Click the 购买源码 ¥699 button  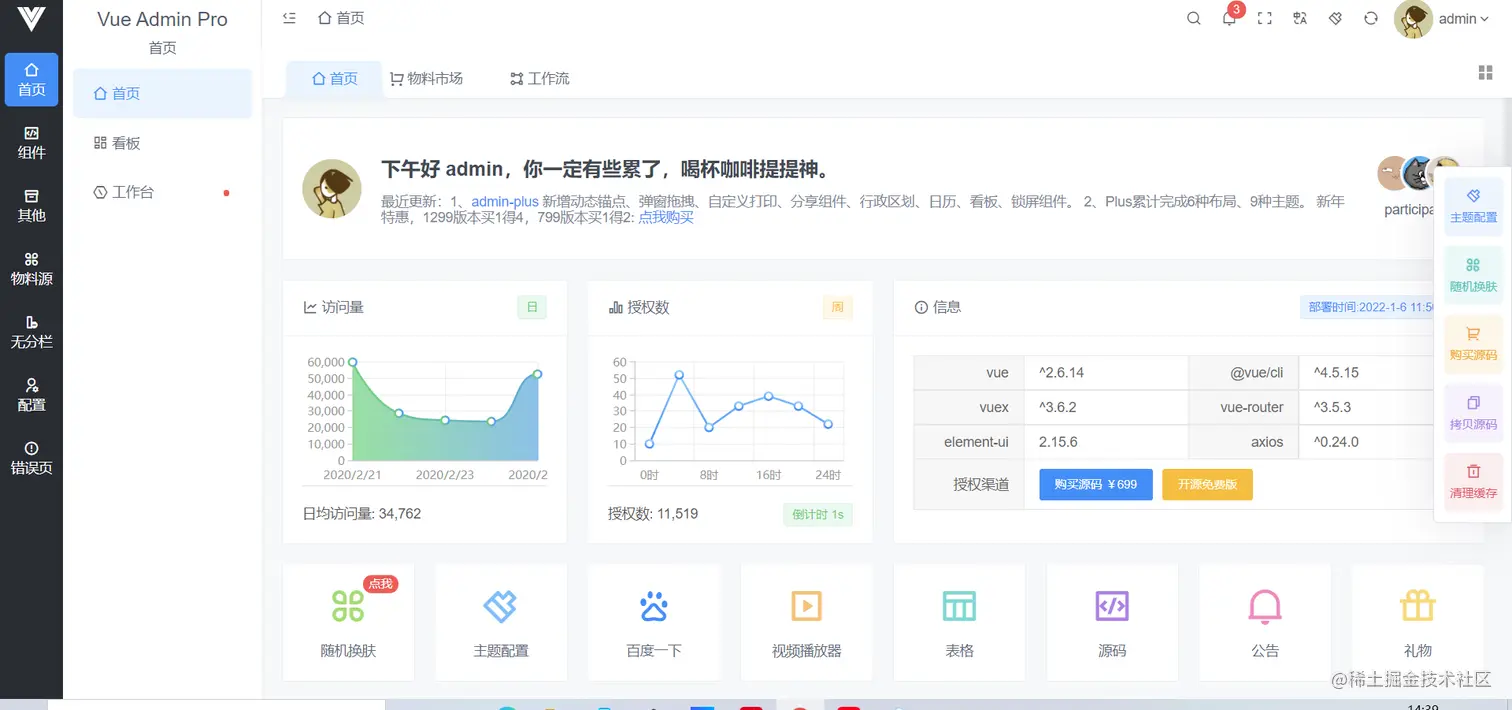click(x=1096, y=484)
